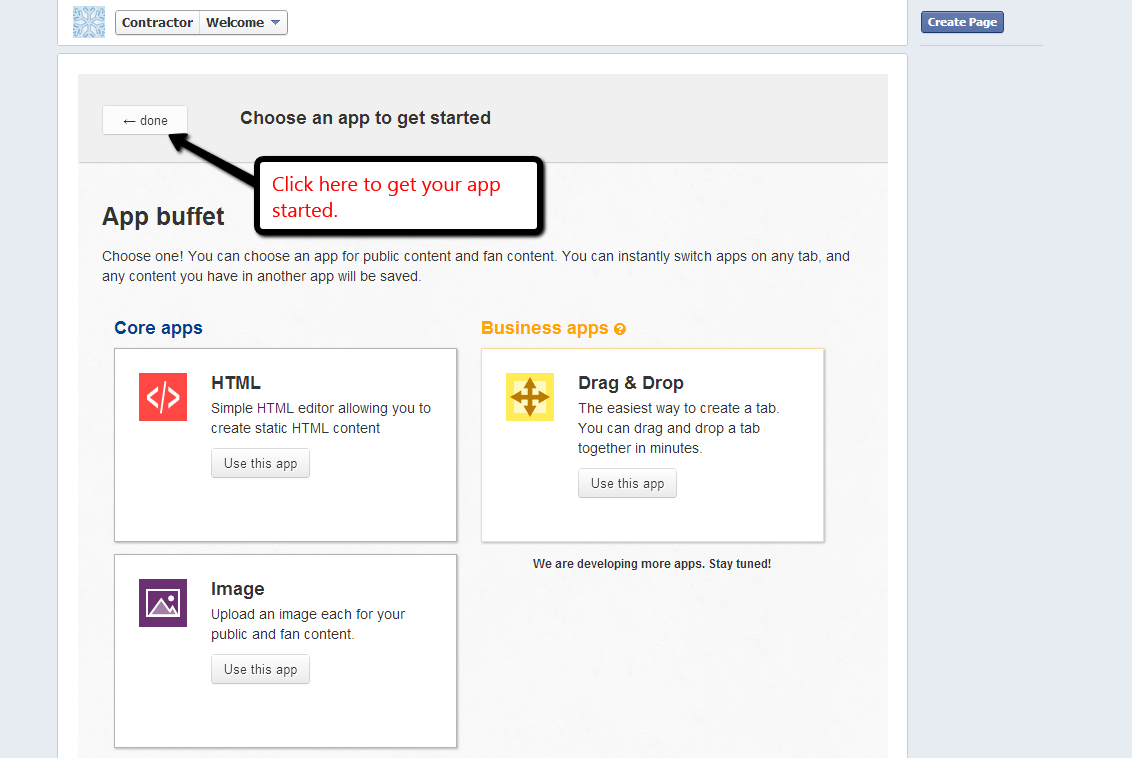Screen dimensions: 1132x758
Task: Use this app for the HTML editor
Action: tap(260, 464)
